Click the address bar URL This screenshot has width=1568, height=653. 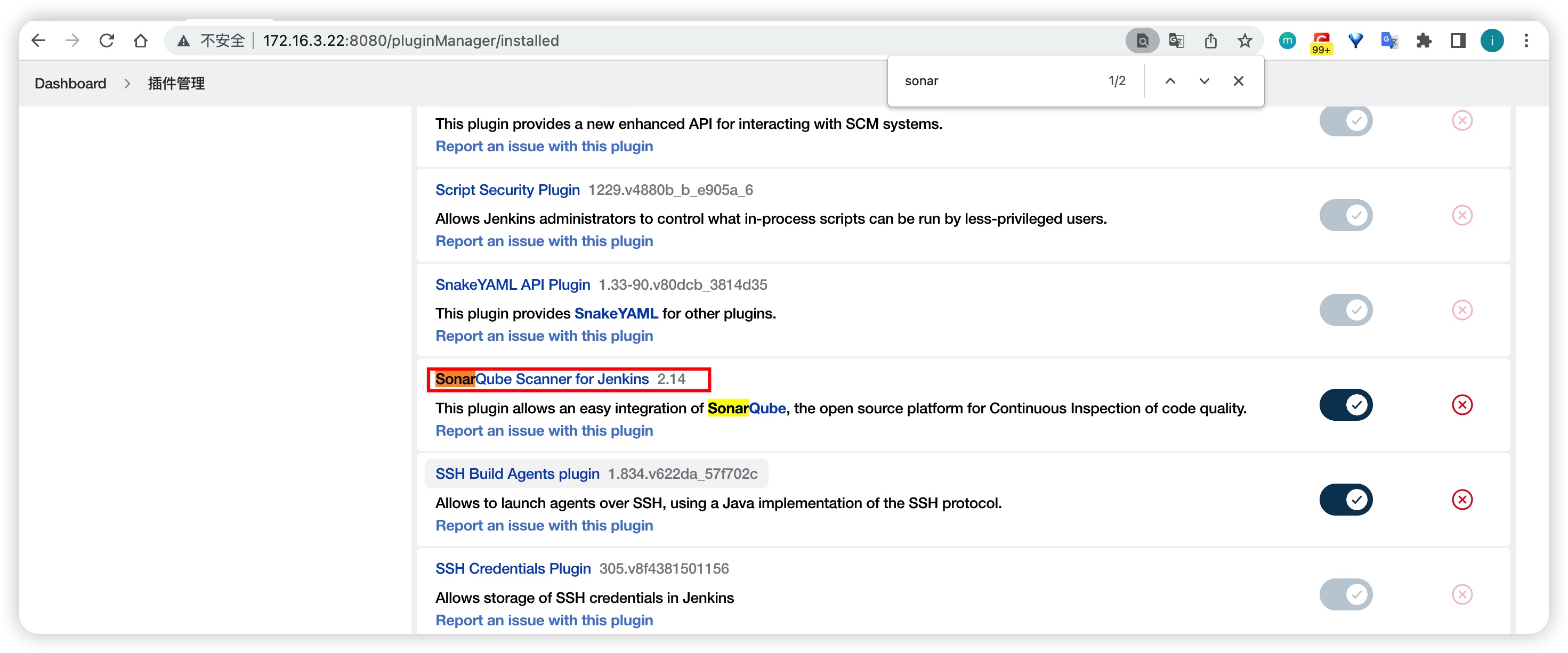tap(411, 41)
